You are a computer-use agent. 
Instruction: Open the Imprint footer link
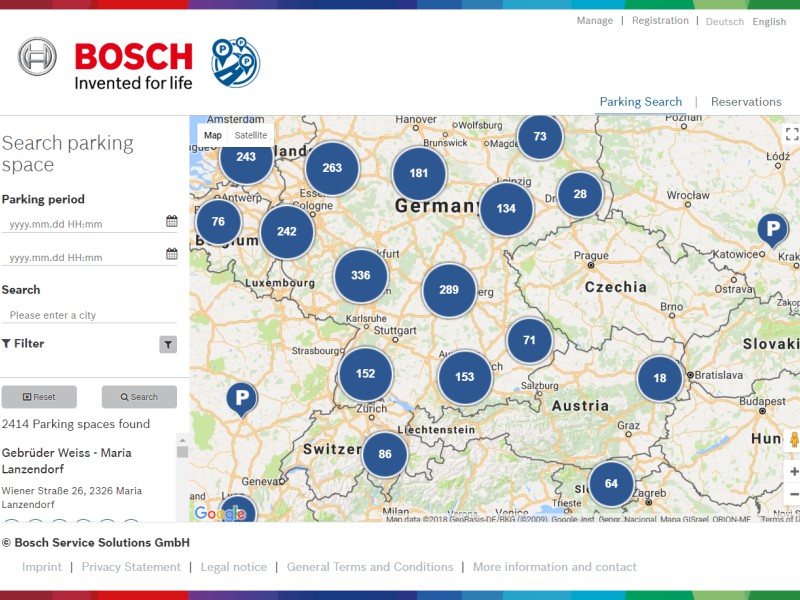pos(42,567)
